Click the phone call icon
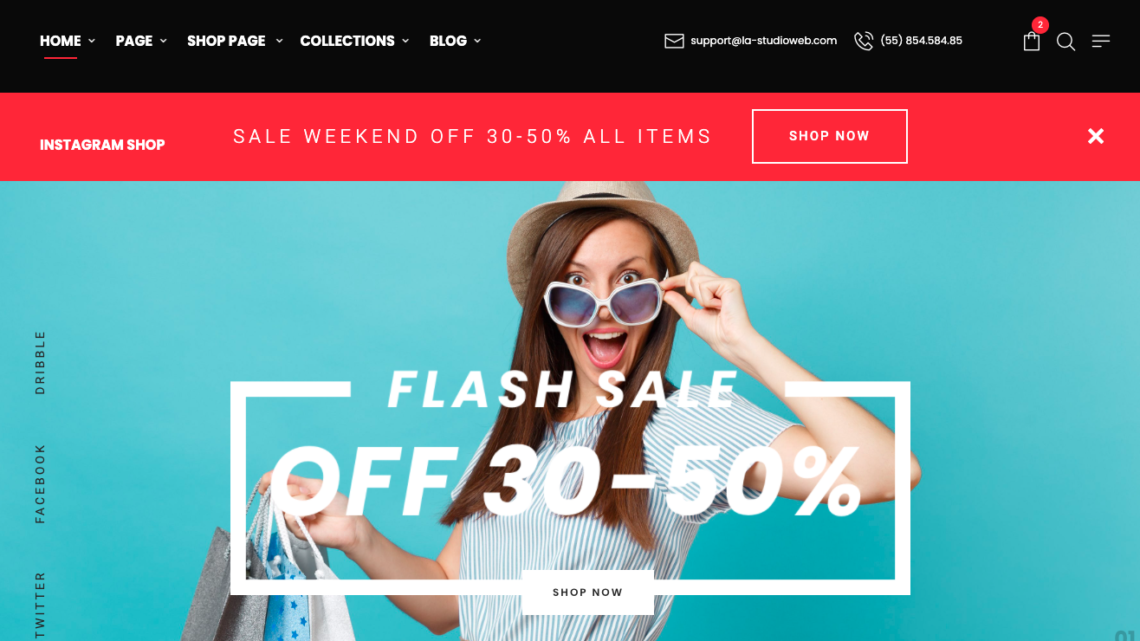The height and width of the screenshot is (641, 1140). tap(863, 41)
